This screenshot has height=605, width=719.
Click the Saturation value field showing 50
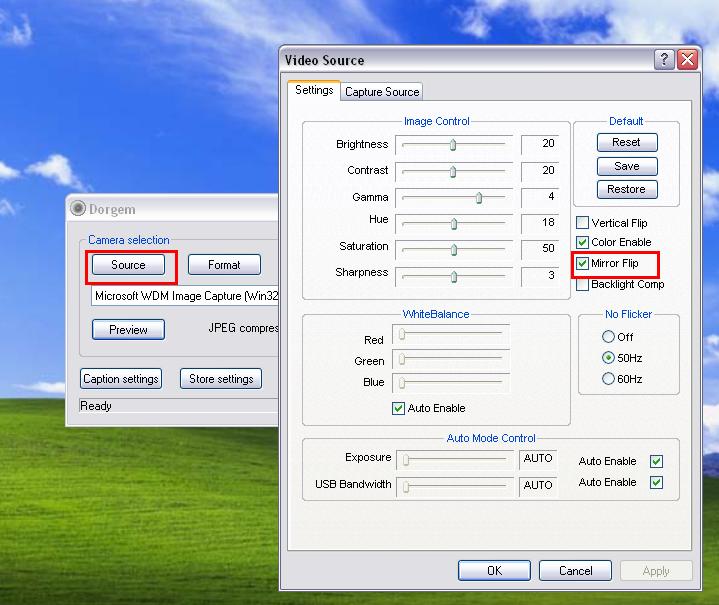[540, 249]
